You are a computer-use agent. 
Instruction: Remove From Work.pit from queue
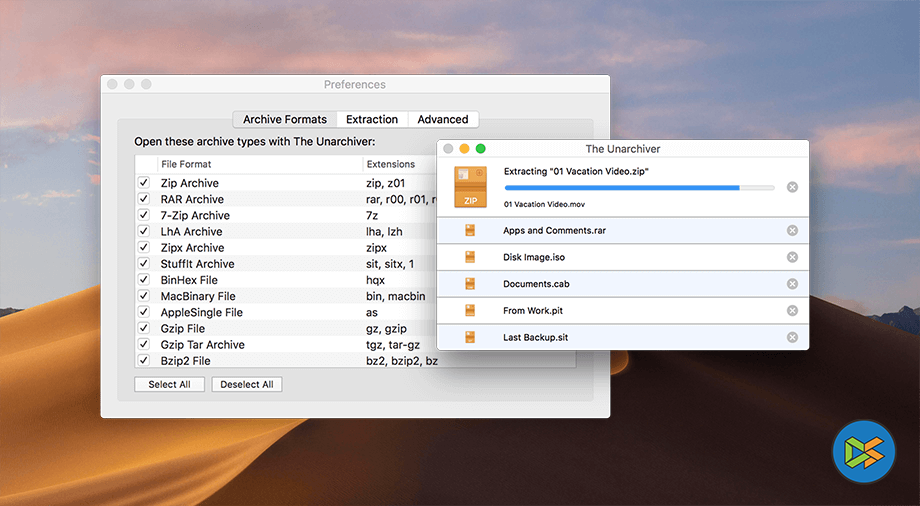(792, 311)
